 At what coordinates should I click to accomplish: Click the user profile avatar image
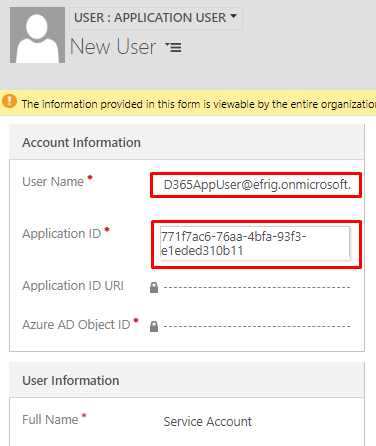pyautogui.click(x=37, y=35)
